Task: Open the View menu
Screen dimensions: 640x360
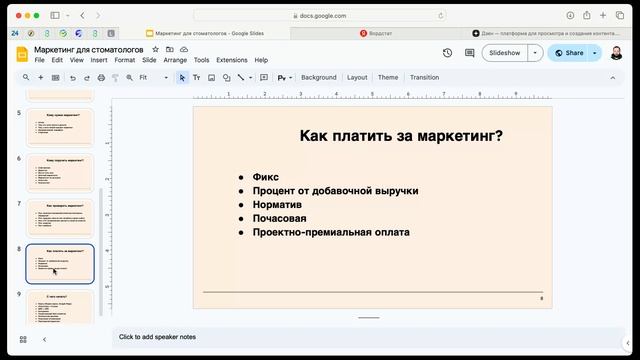Action: (76, 60)
